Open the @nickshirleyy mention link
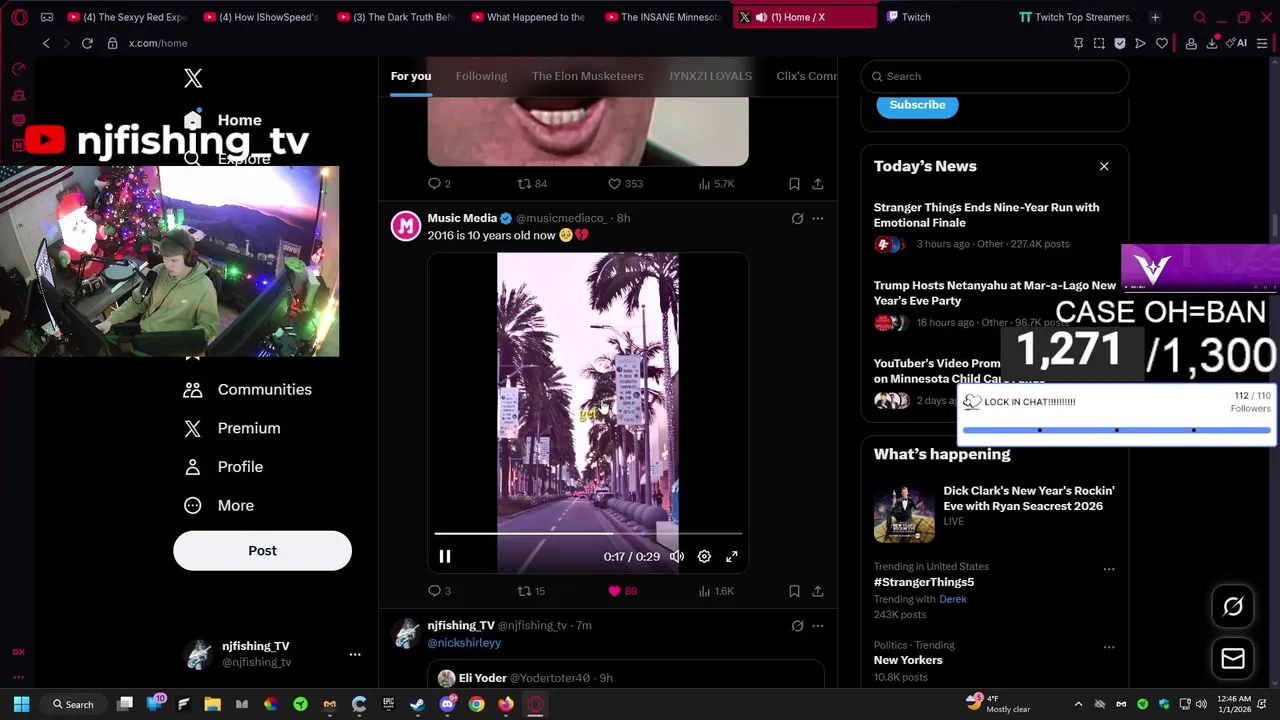The image size is (1280, 720). [464, 643]
